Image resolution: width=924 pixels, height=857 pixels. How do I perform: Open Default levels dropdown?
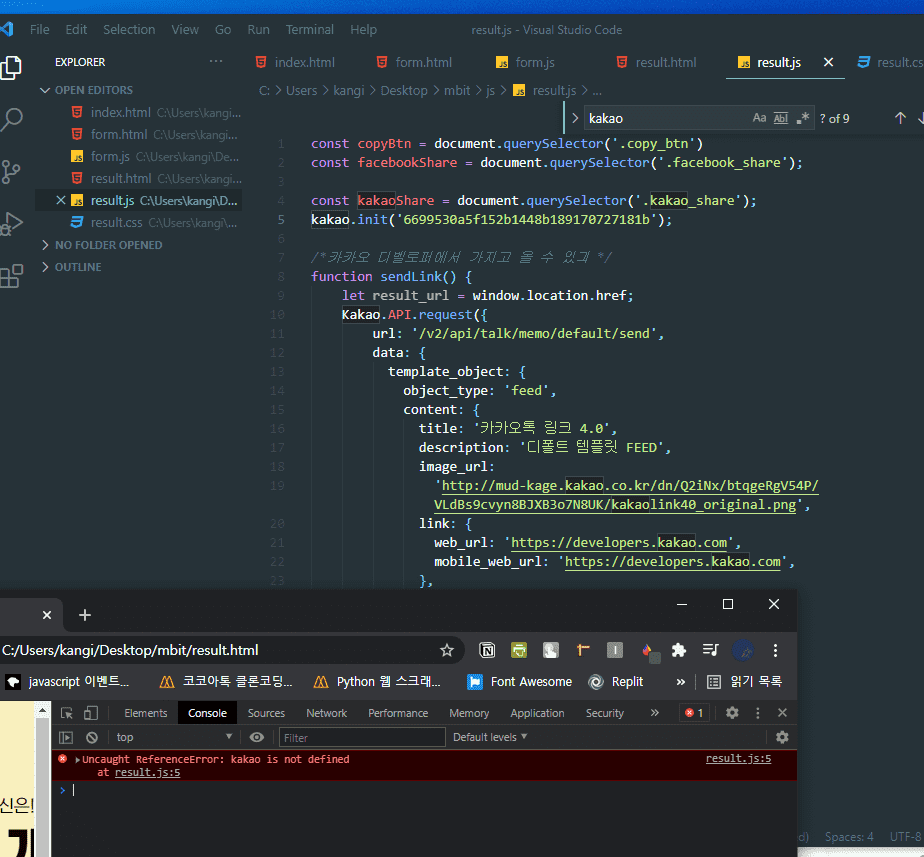pyautogui.click(x=490, y=737)
